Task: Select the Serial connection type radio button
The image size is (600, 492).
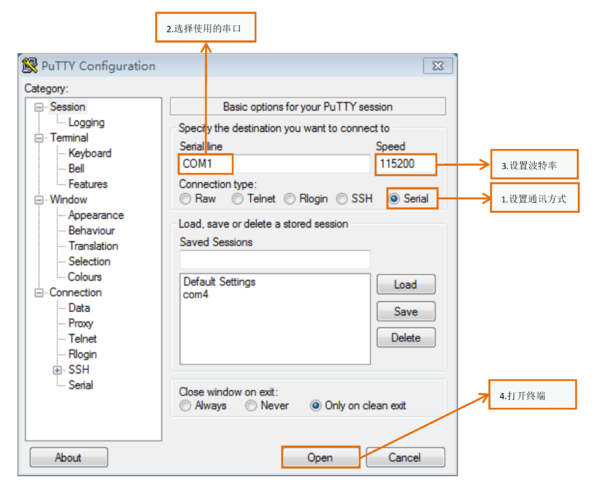Action: [394, 199]
